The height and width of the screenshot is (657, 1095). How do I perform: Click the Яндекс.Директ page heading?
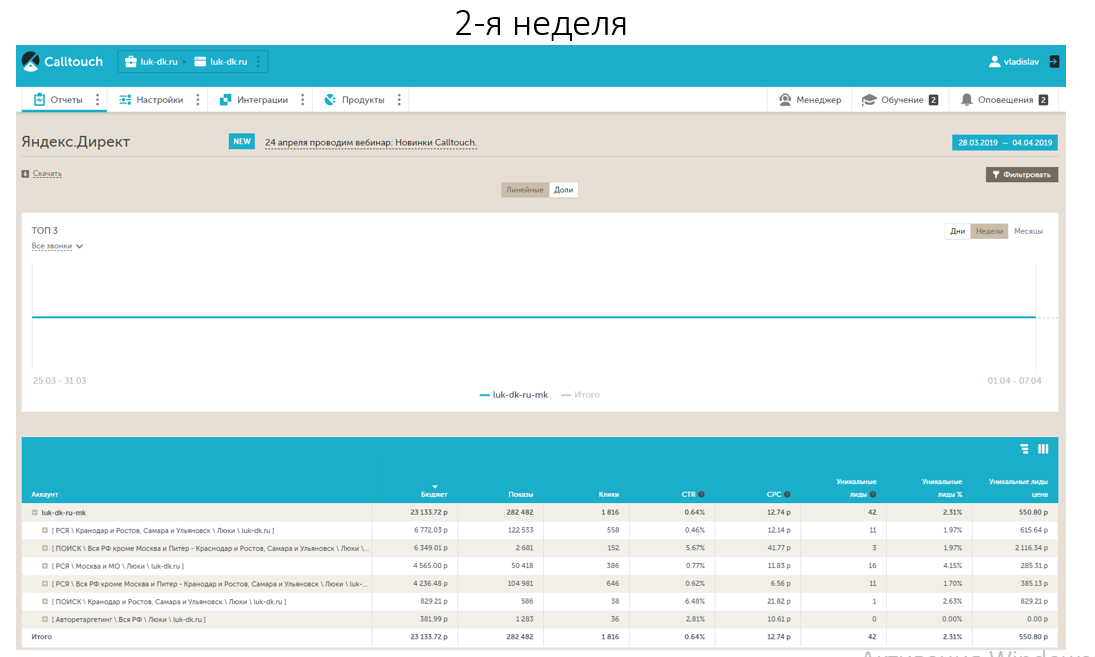point(75,142)
